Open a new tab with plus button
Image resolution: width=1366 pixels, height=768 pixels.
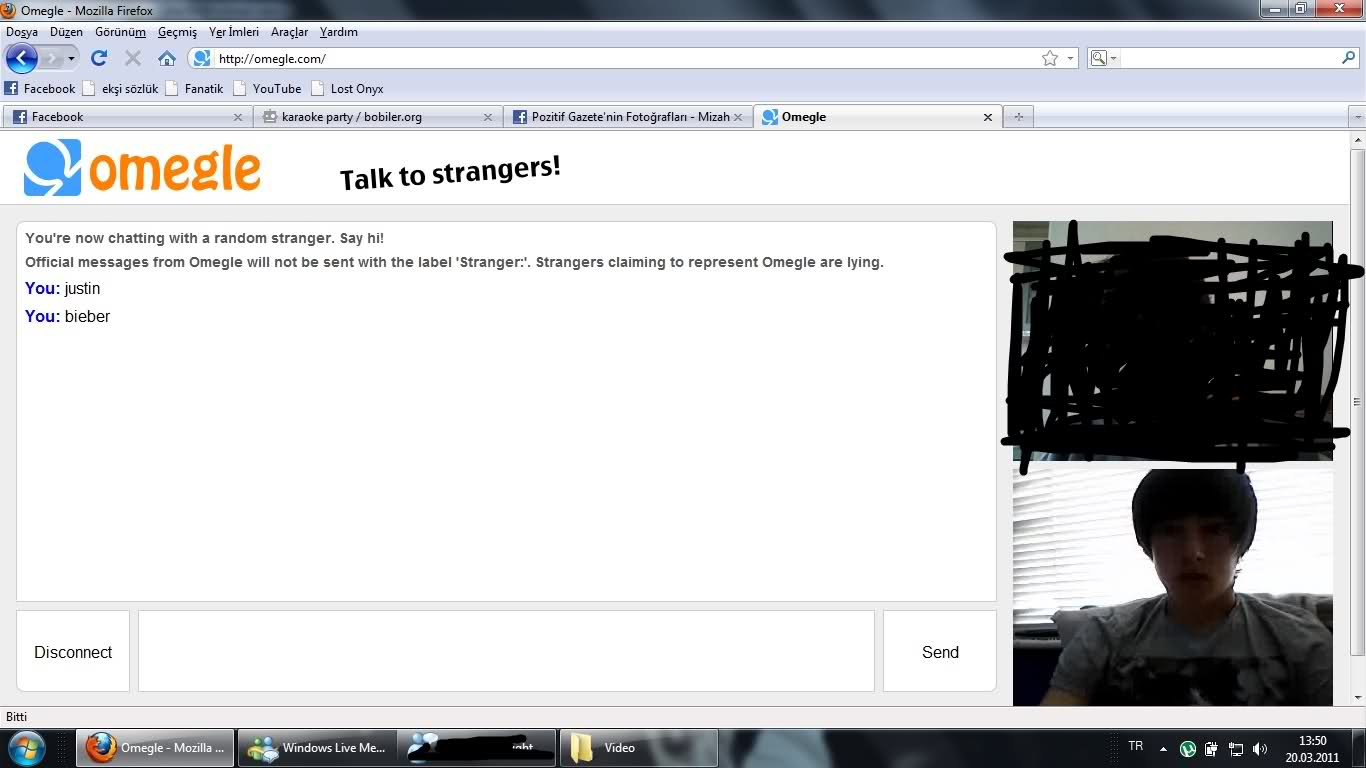point(1019,117)
